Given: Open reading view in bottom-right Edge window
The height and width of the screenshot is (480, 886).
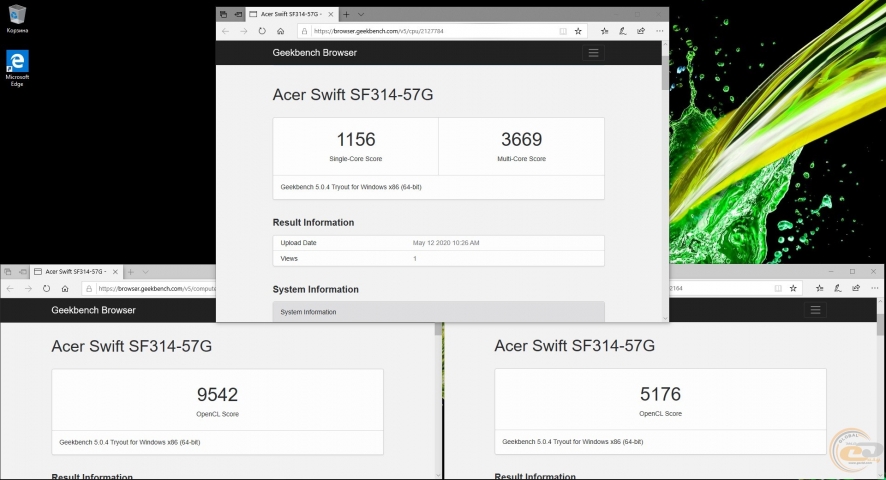Looking at the screenshot, I should [778, 288].
